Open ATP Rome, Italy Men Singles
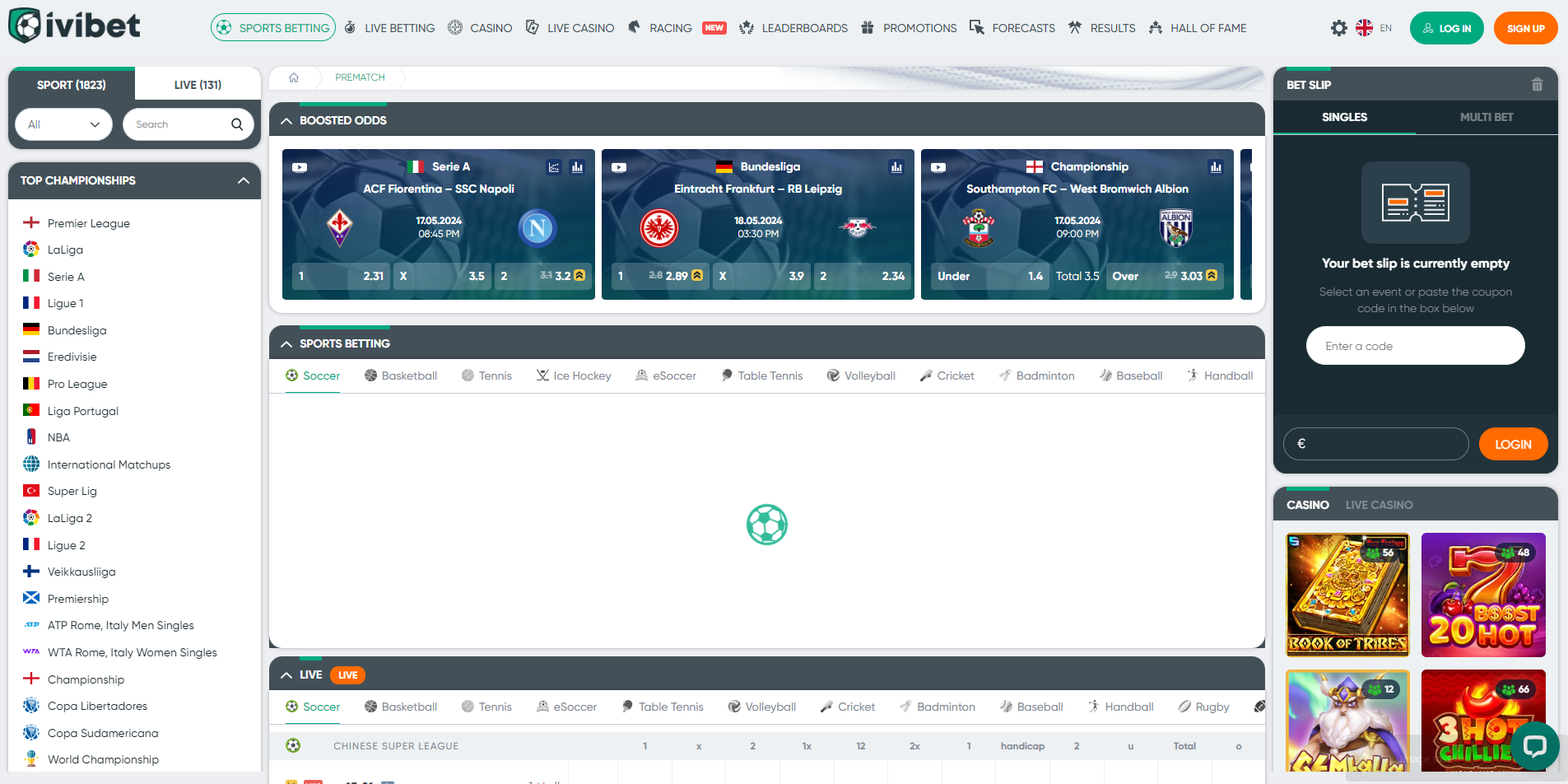 pyautogui.click(x=120, y=625)
